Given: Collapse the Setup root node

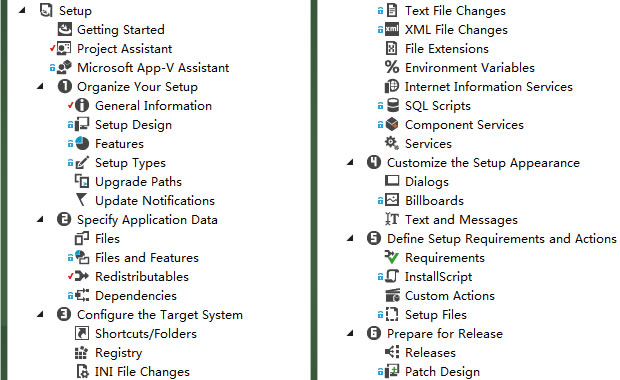Looking at the screenshot, I should (22, 11).
